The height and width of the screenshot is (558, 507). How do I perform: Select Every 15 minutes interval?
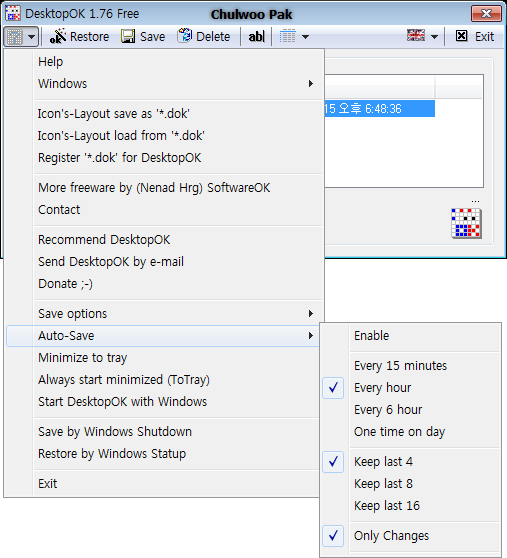[x=412, y=366]
